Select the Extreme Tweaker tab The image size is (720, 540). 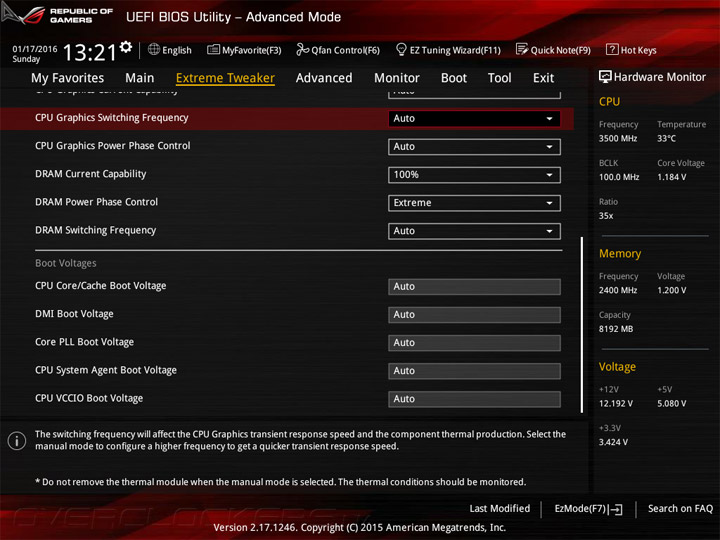pos(225,78)
